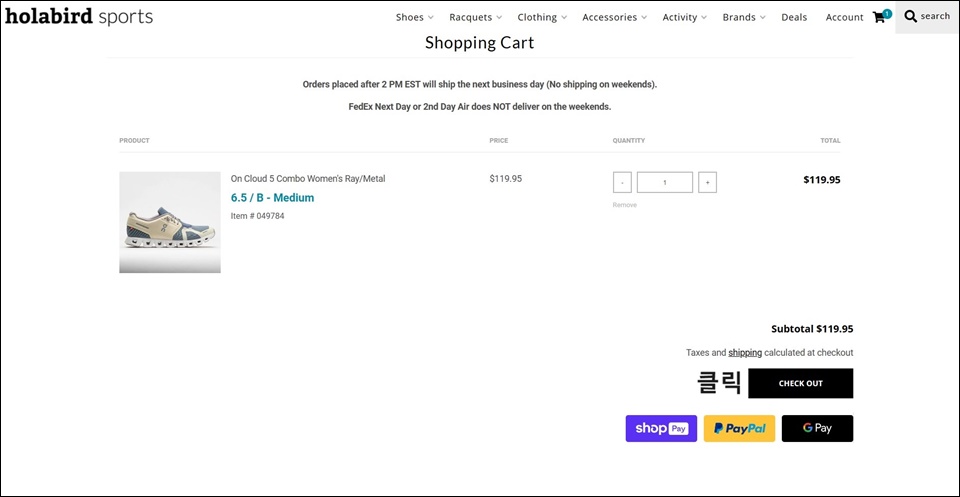Open the Accessories dropdown

[x=615, y=17]
